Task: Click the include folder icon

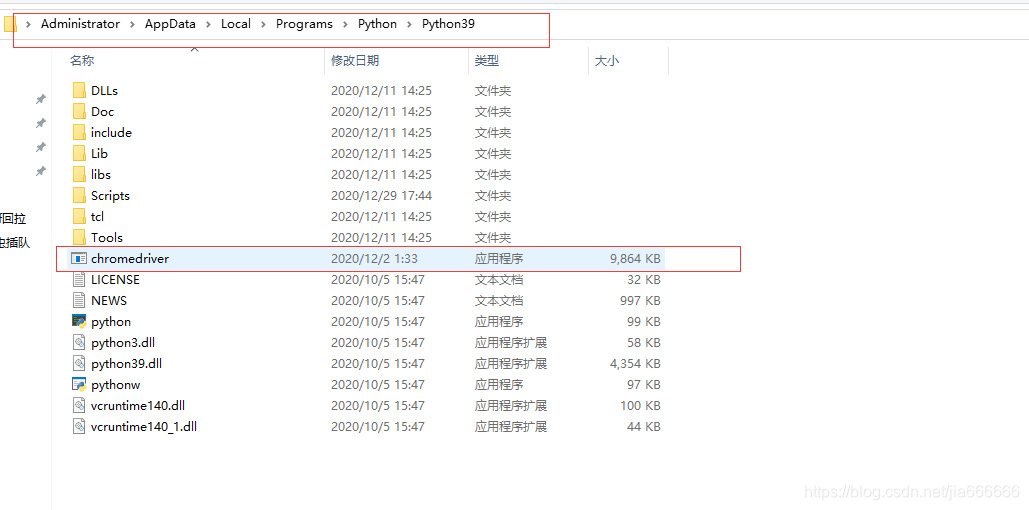Action: [79, 133]
